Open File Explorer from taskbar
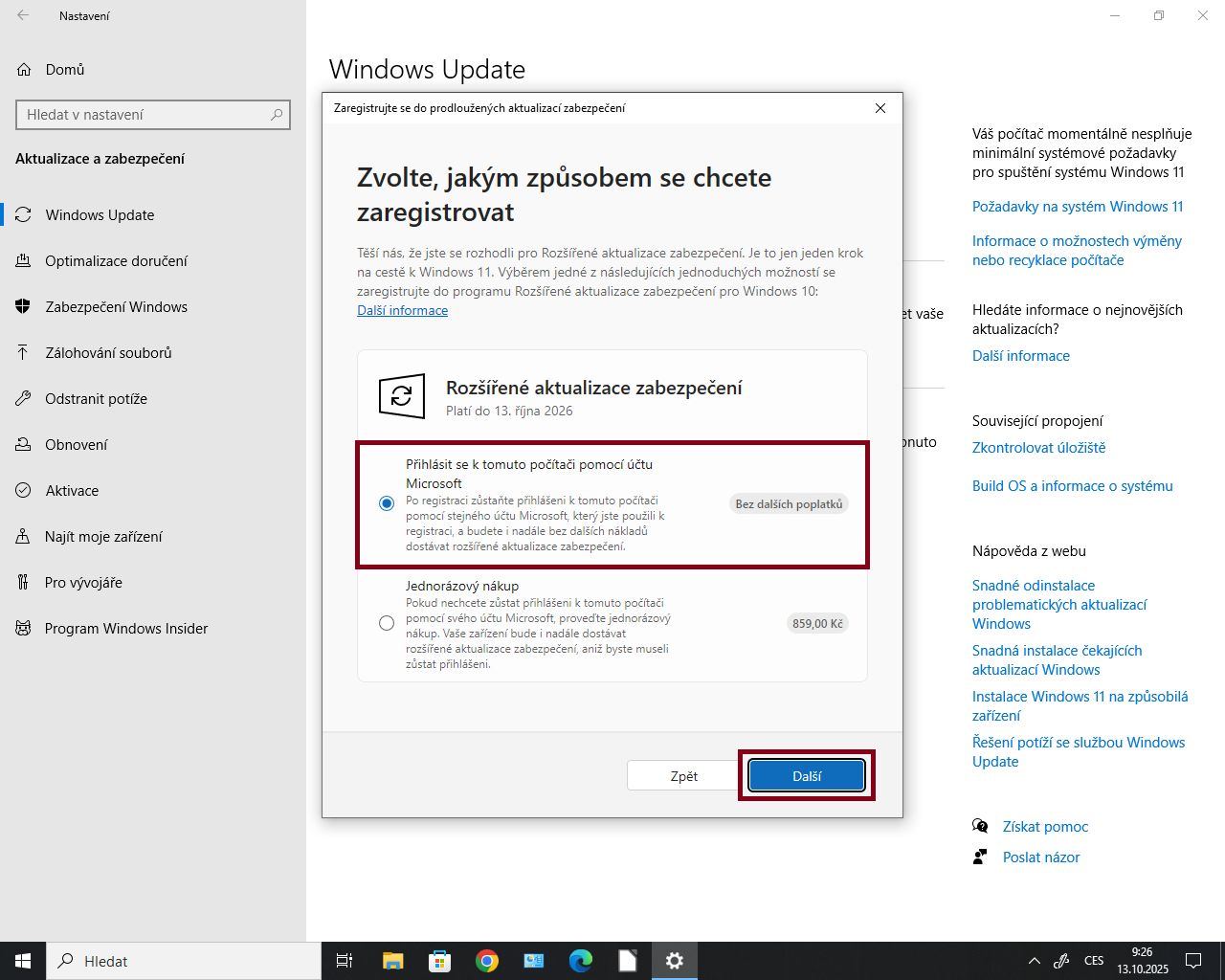Image resolution: width=1225 pixels, height=980 pixels. 392,961
